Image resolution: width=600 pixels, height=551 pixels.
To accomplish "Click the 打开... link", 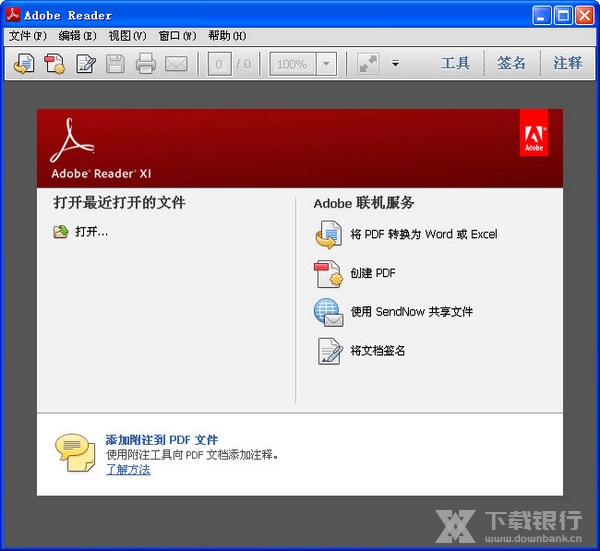I will pos(91,231).
